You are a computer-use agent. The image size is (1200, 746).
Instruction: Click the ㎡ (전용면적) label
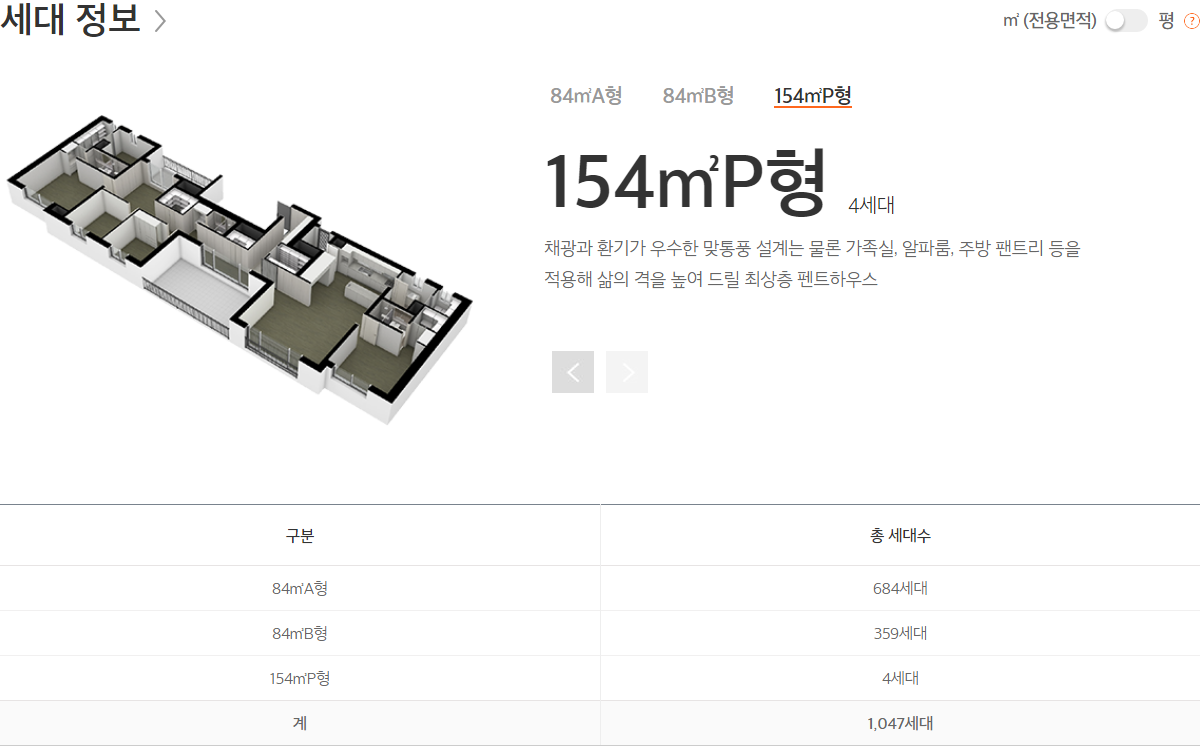point(1049,21)
